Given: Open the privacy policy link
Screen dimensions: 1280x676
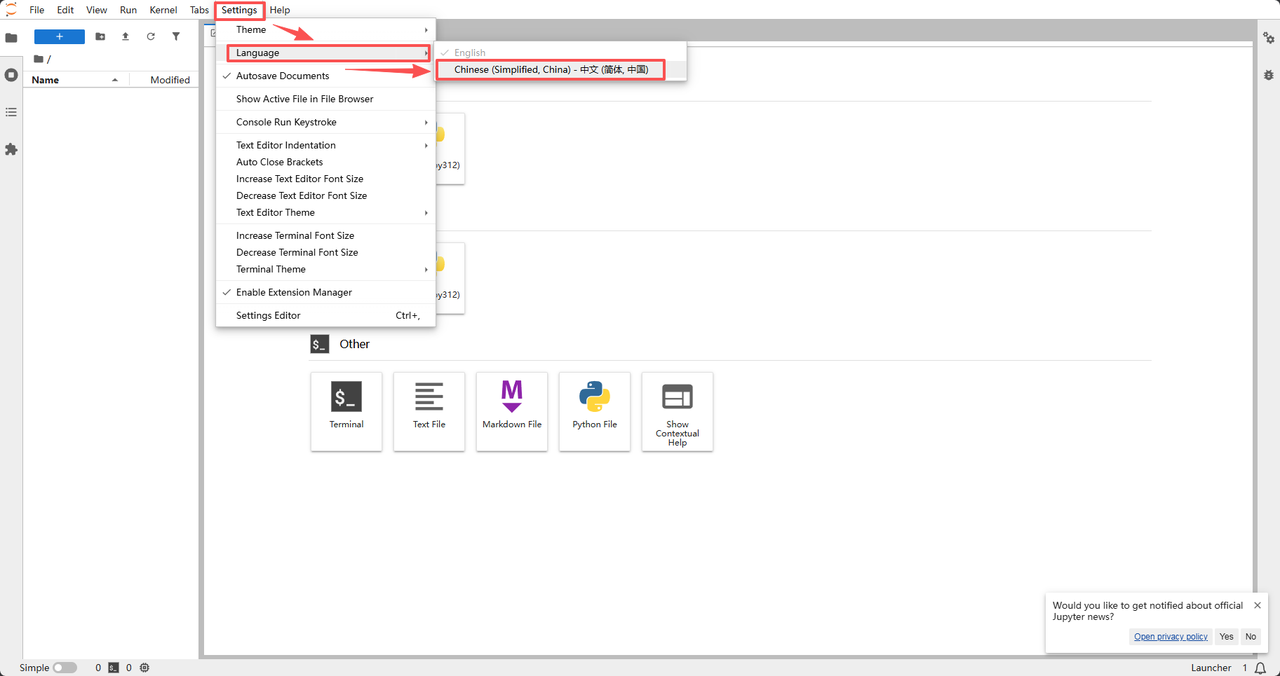Looking at the screenshot, I should [x=1170, y=637].
